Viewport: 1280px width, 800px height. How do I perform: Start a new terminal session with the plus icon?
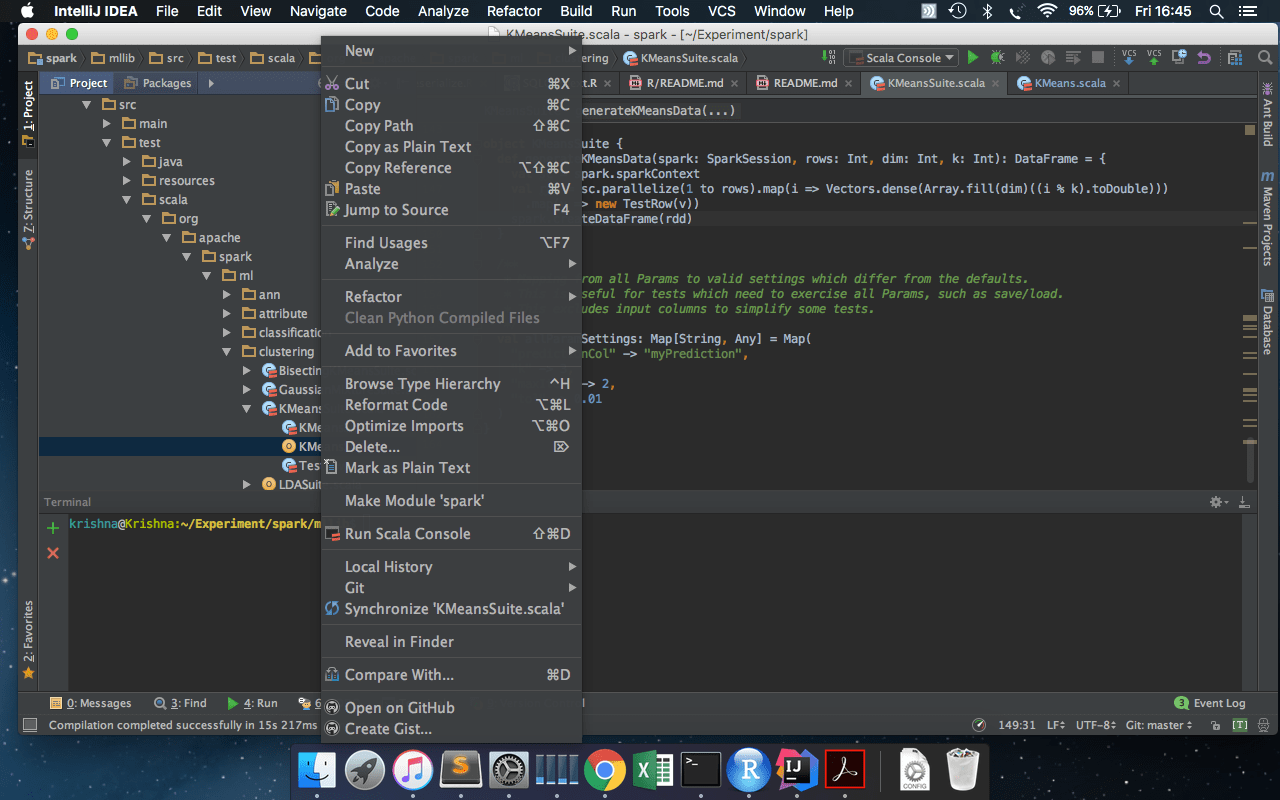[53, 526]
